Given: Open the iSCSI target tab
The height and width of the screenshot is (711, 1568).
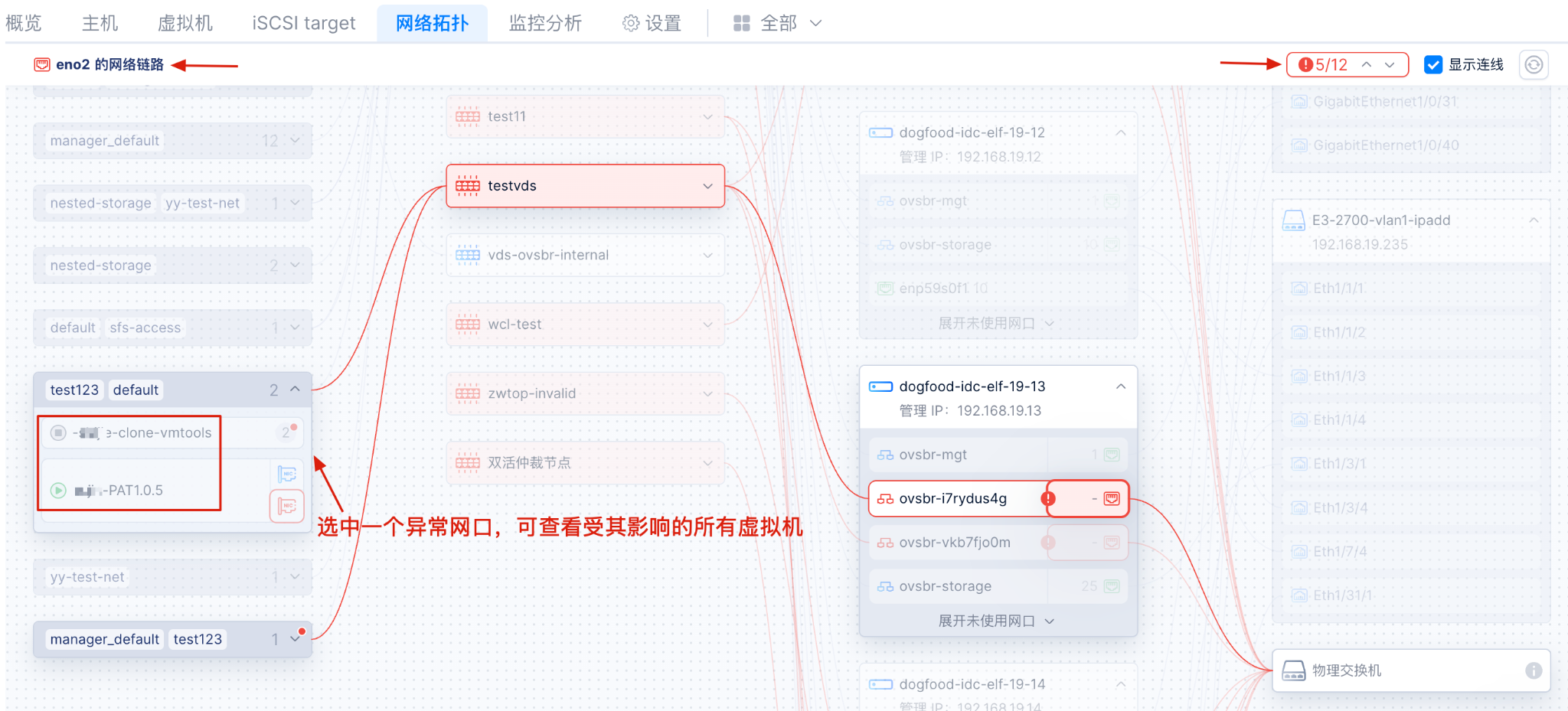Looking at the screenshot, I should pyautogui.click(x=304, y=24).
